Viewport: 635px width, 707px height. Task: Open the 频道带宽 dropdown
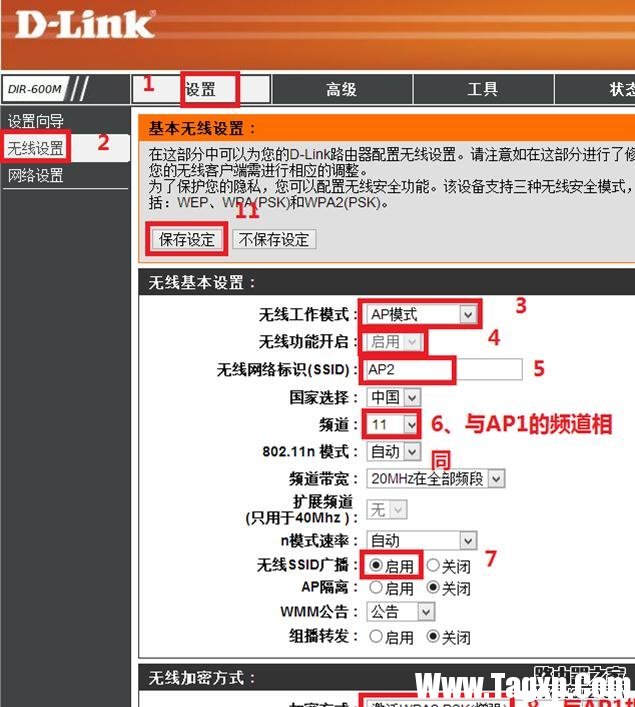coord(435,478)
